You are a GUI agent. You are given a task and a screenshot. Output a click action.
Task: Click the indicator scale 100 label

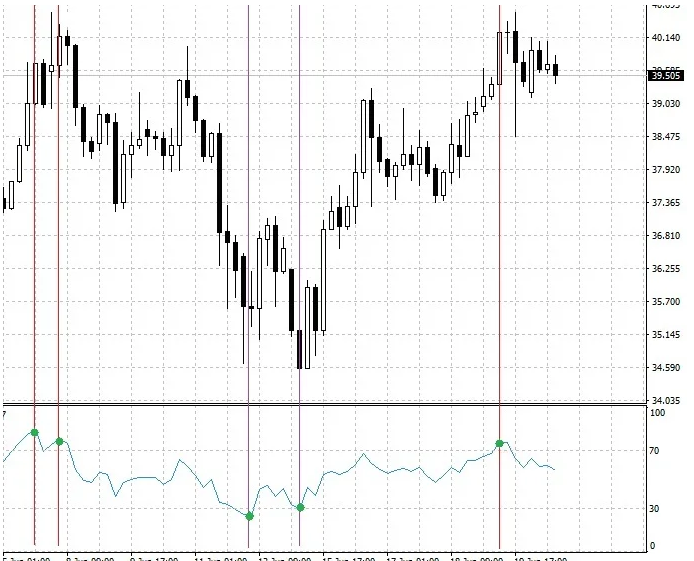tap(656, 412)
